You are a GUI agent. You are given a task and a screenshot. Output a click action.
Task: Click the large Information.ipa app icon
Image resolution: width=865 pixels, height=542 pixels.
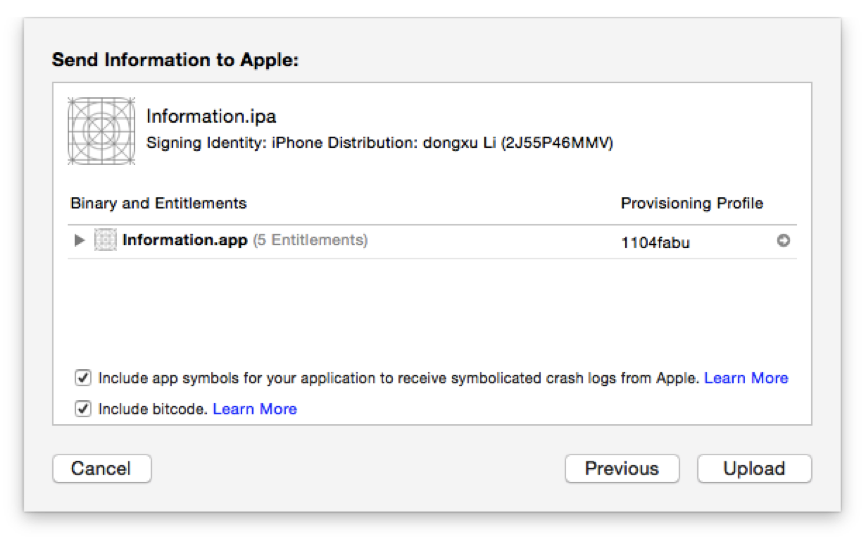[101, 131]
